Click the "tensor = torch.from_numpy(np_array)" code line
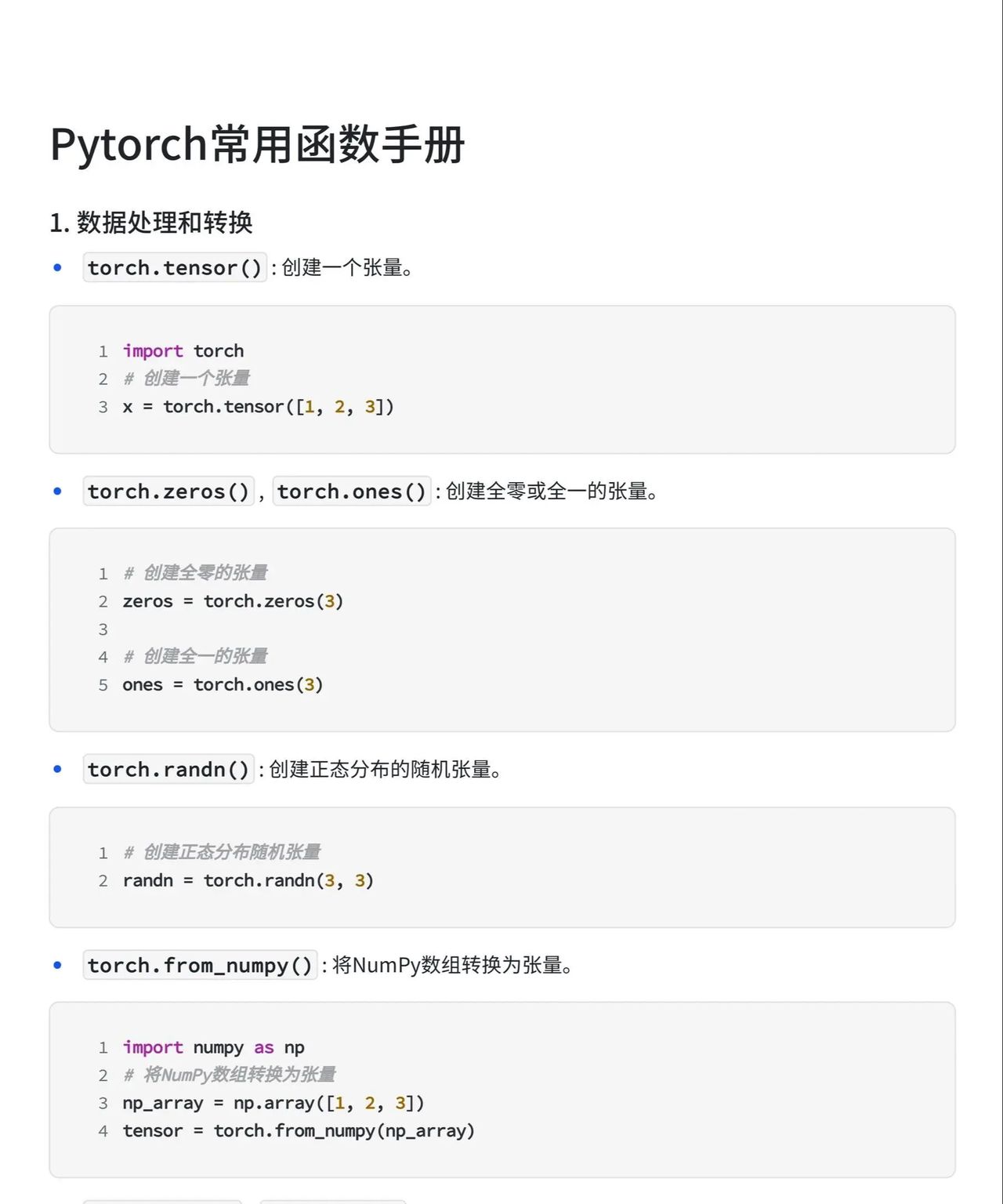The image size is (1003, 1204). (x=299, y=1131)
